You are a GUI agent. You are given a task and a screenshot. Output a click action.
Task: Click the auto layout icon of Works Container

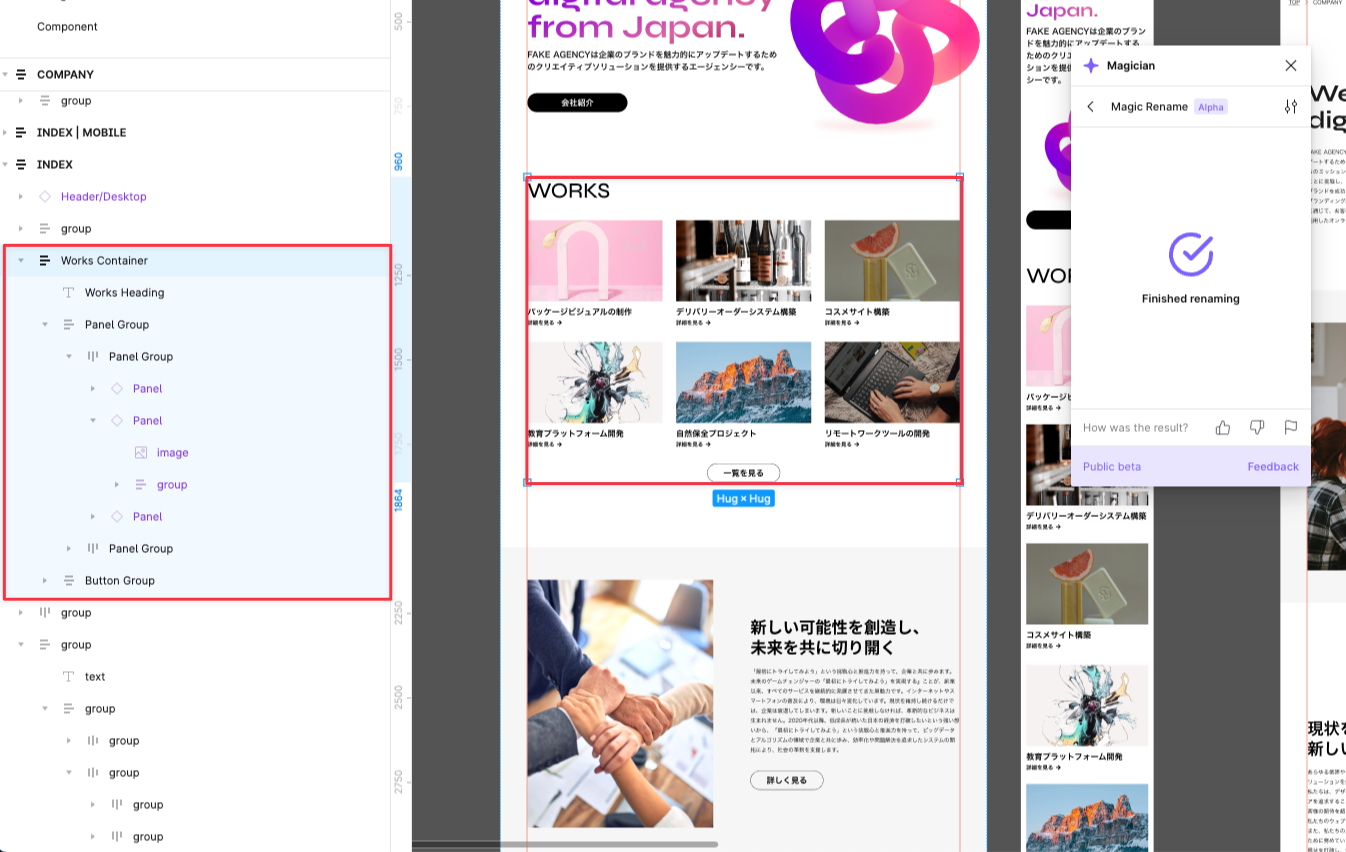click(45, 260)
